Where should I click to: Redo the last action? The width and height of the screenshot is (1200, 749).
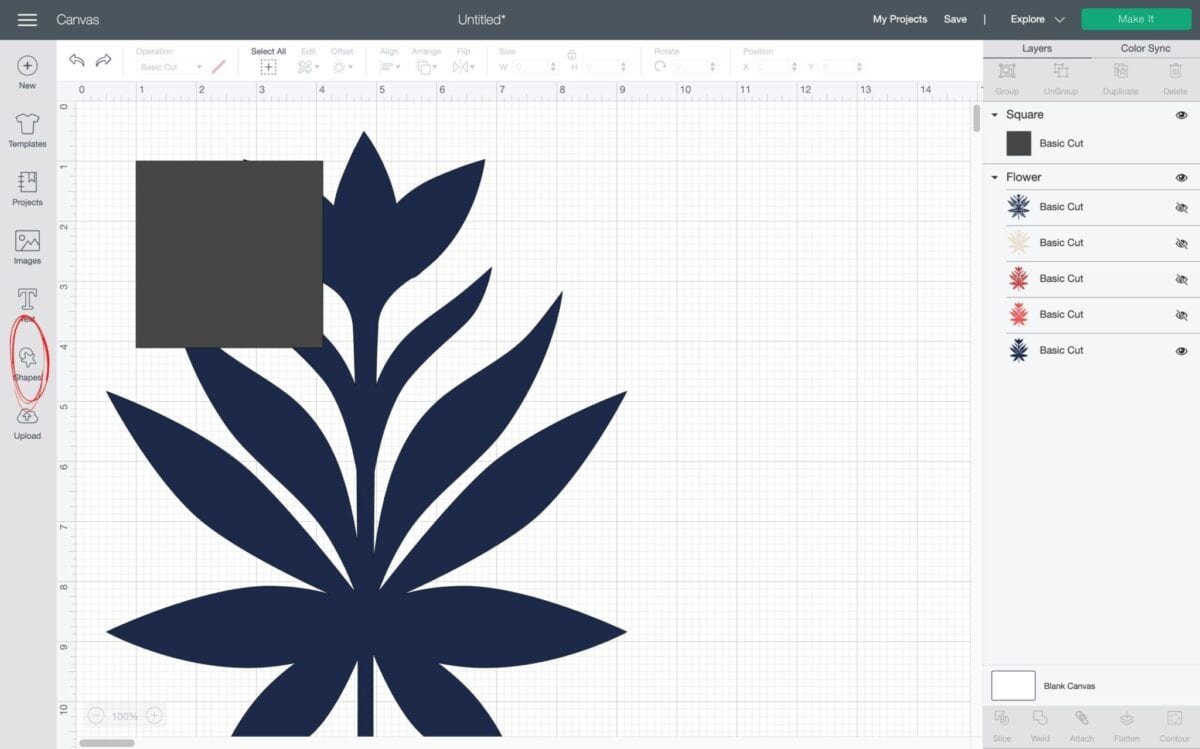point(103,61)
